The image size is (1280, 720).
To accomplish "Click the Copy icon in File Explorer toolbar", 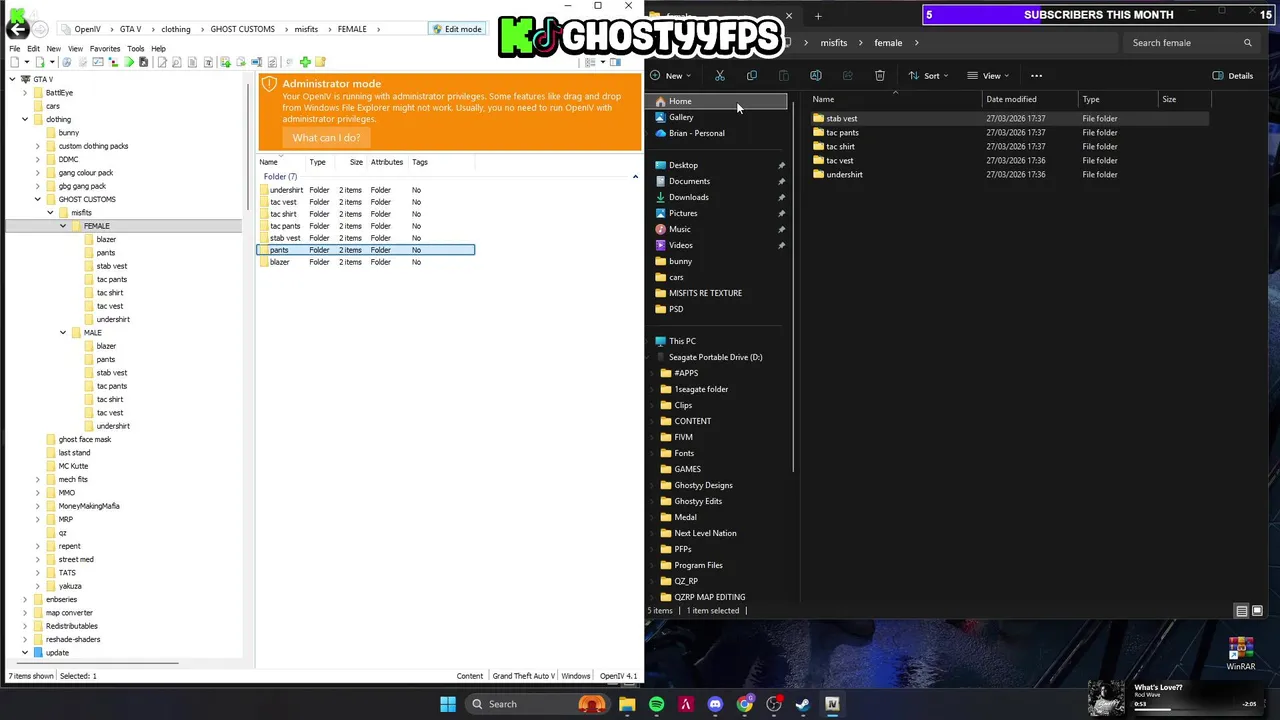I will tap(752, 75).
